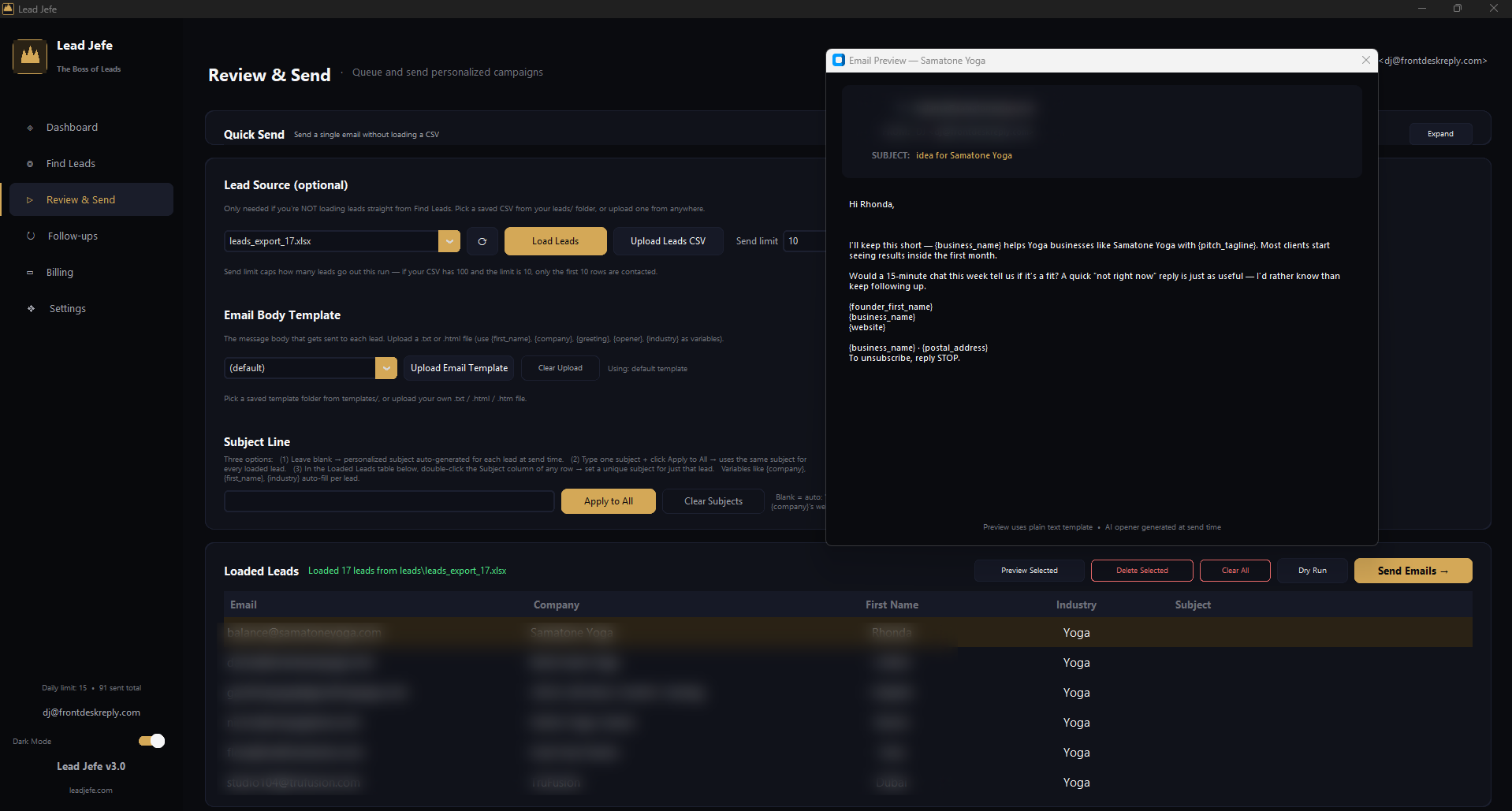Open the leads_export_17.xlsx file dropdown
1512x811 pixels.
[x=449, y=241]
